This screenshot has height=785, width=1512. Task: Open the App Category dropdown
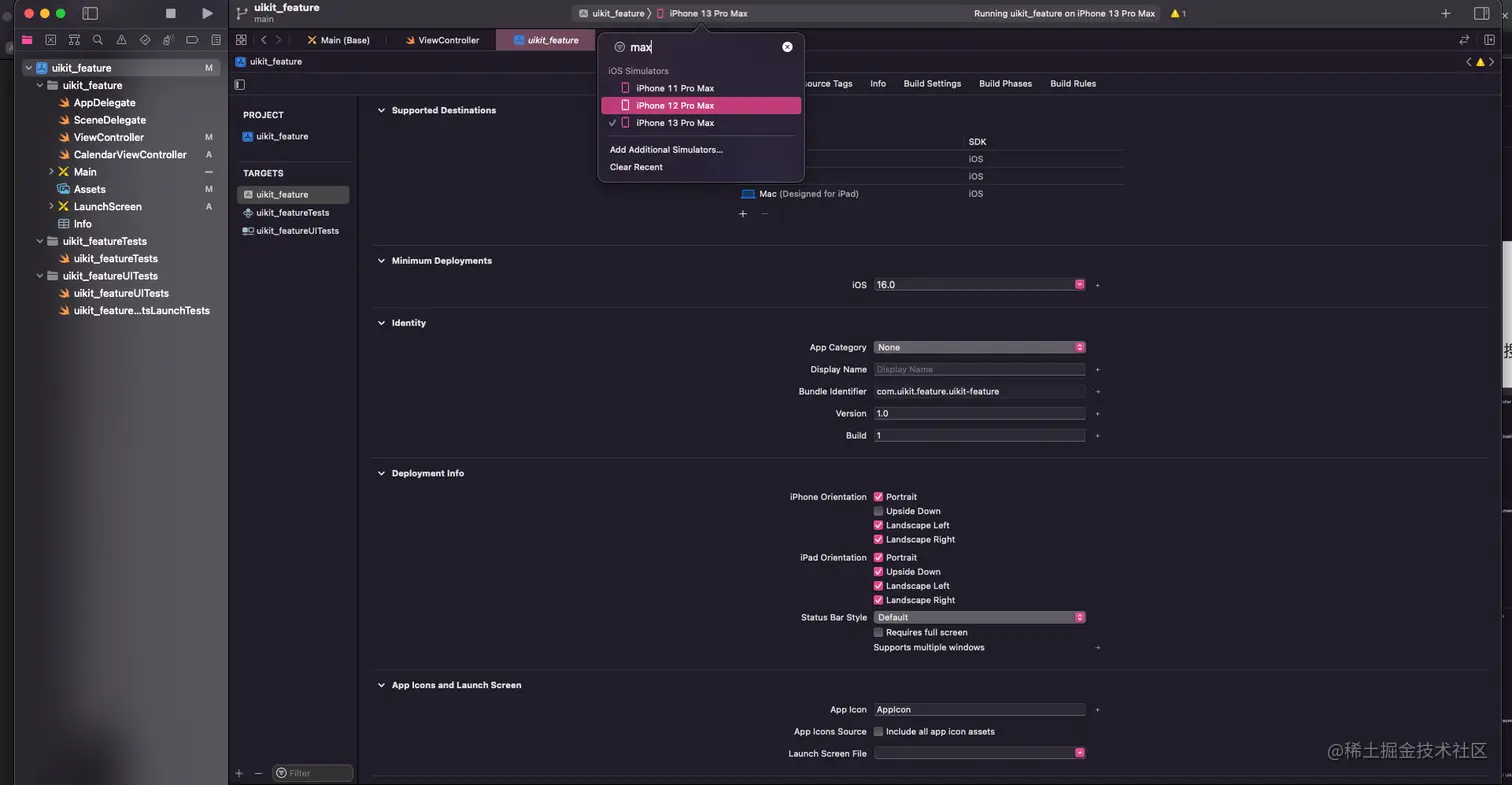pos(979,347)
